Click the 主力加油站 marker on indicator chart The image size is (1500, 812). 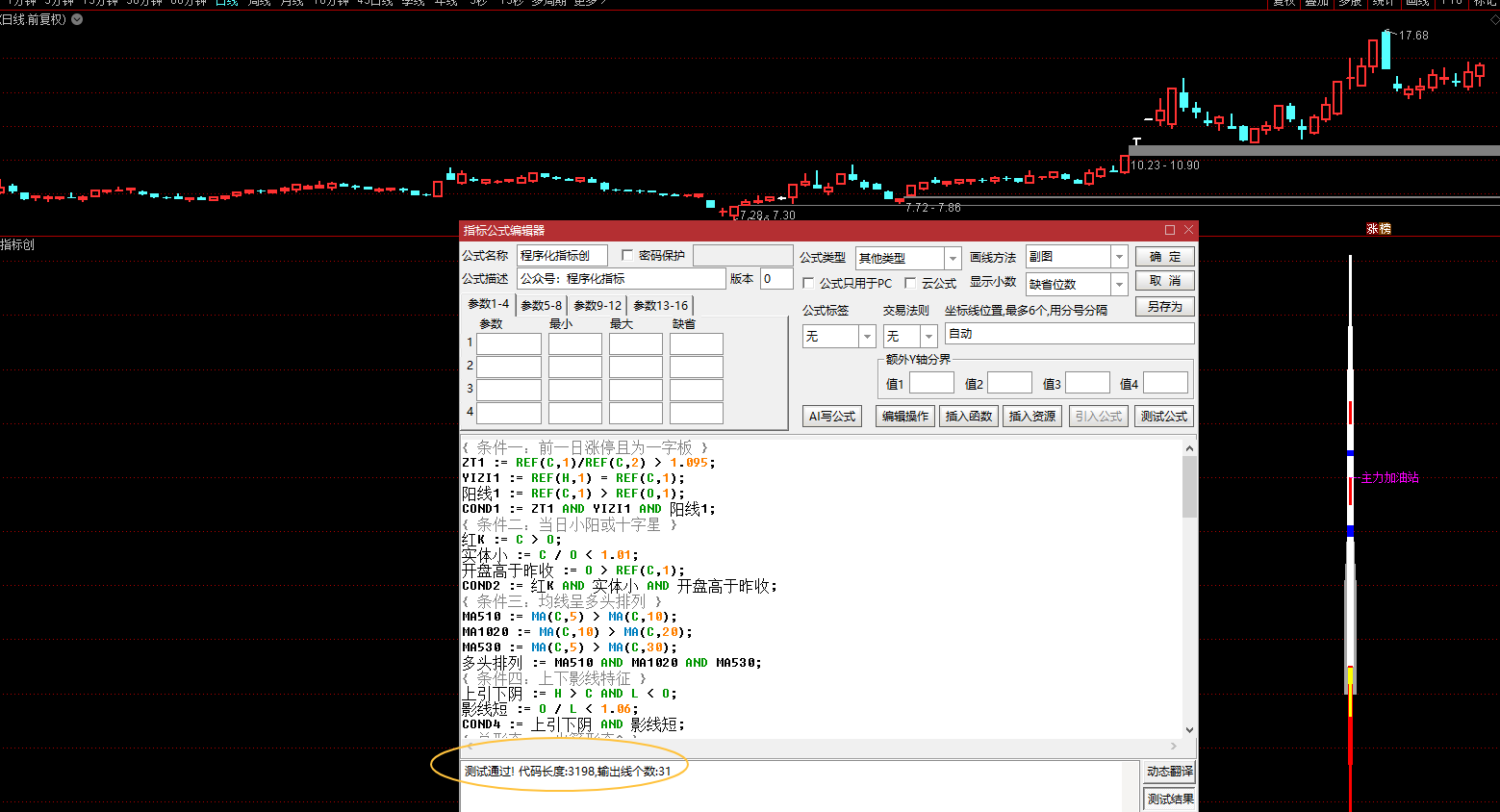pos(1389,478)
